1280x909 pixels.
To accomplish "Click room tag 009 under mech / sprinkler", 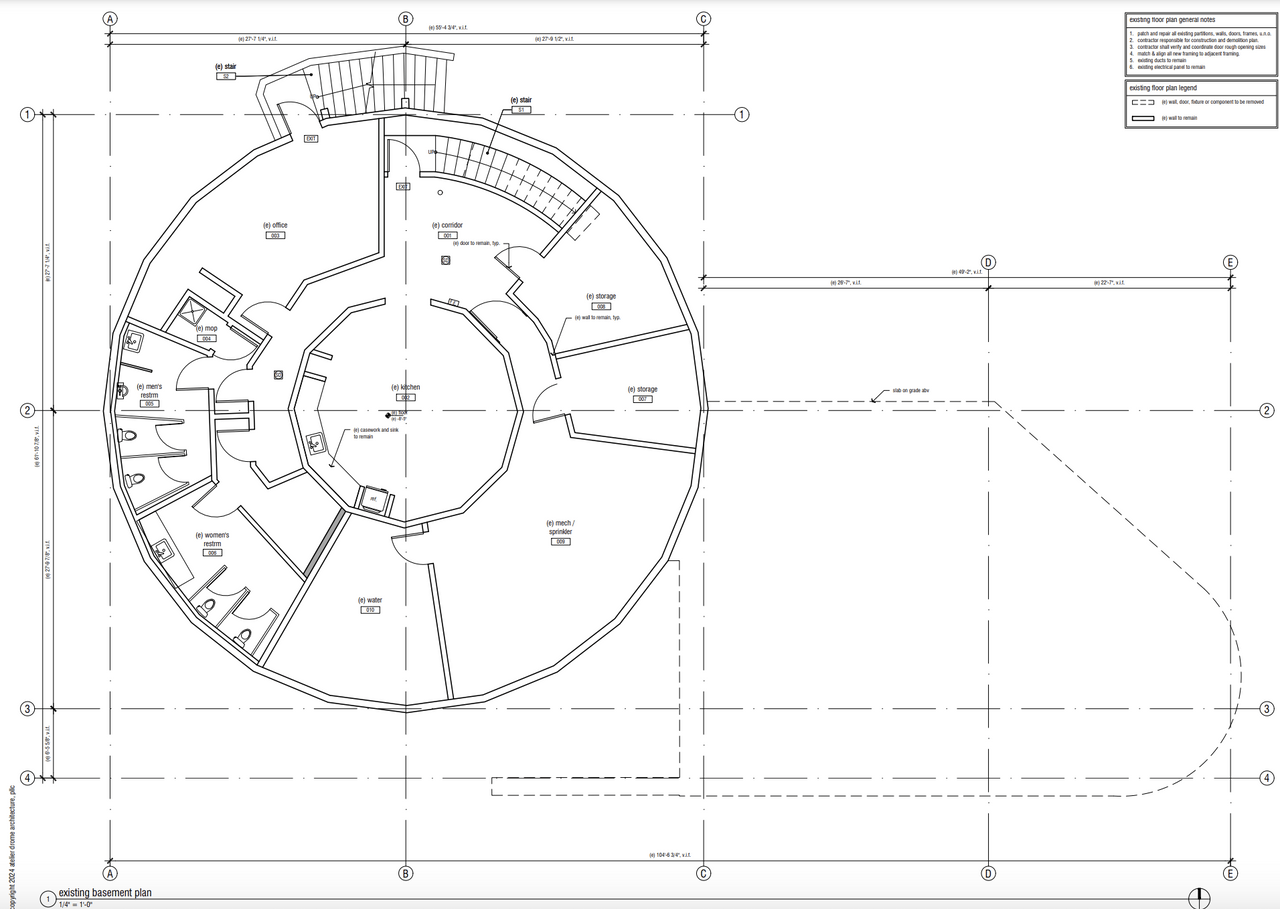I will click(561, 541).
